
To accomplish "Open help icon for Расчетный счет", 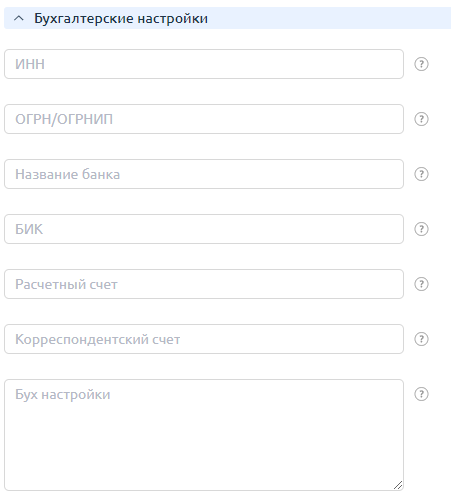I will click(421, 284).
